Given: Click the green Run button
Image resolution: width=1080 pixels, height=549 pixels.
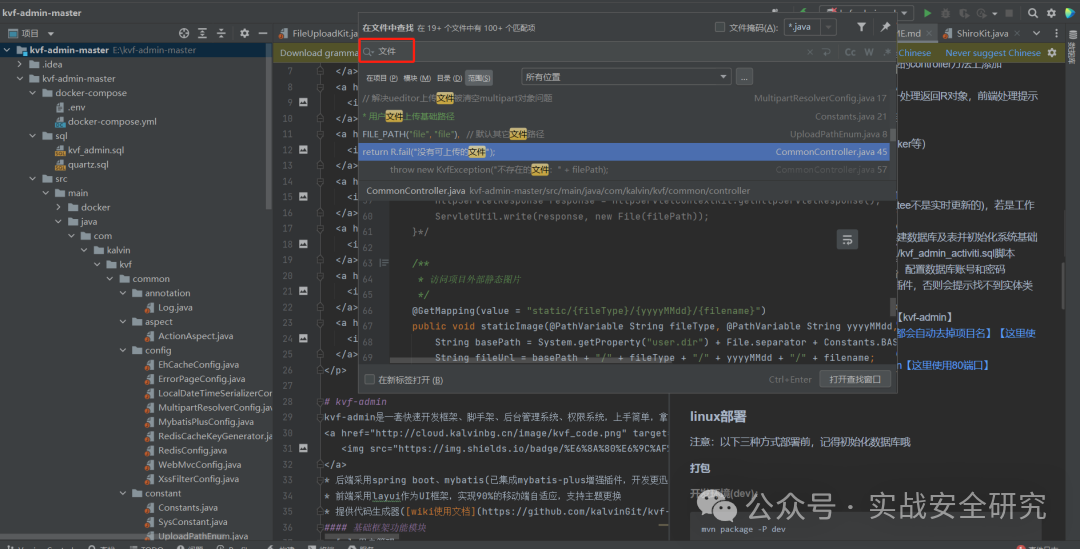Looking at the screenshot, I should point(927,13).
